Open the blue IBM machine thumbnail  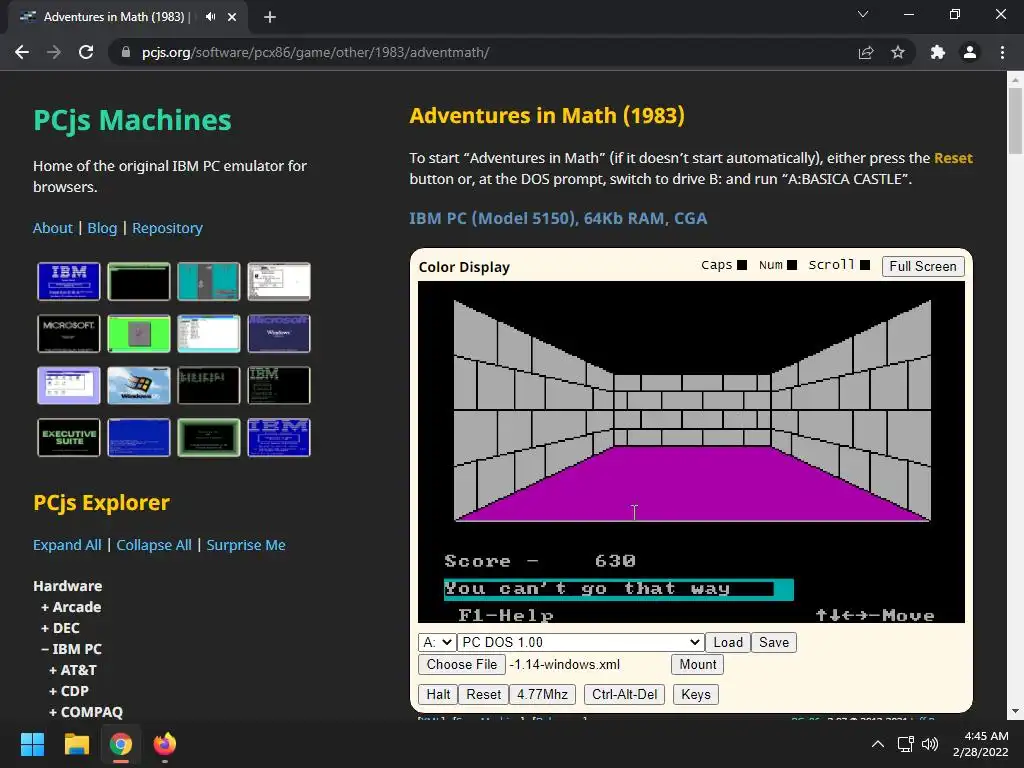[x=69, y=281]
